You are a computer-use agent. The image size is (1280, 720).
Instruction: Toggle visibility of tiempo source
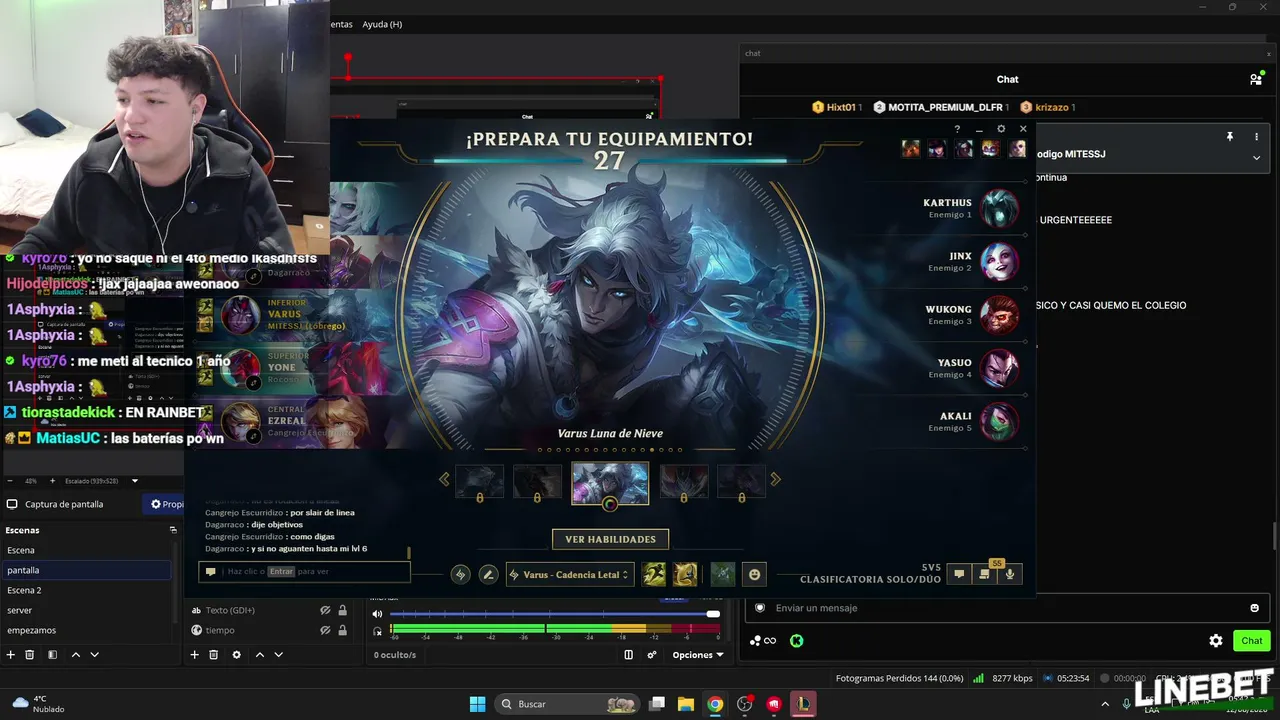click(x=325, y=630)
